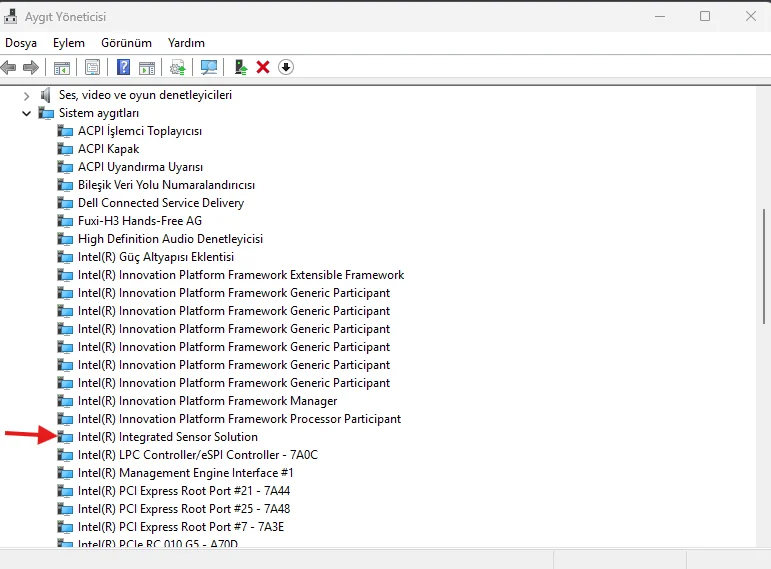The image size is (771, 569).
Task: Select Intel(R) Innovation Platform Framework Extensible Framework
Action: pos(241,275)
